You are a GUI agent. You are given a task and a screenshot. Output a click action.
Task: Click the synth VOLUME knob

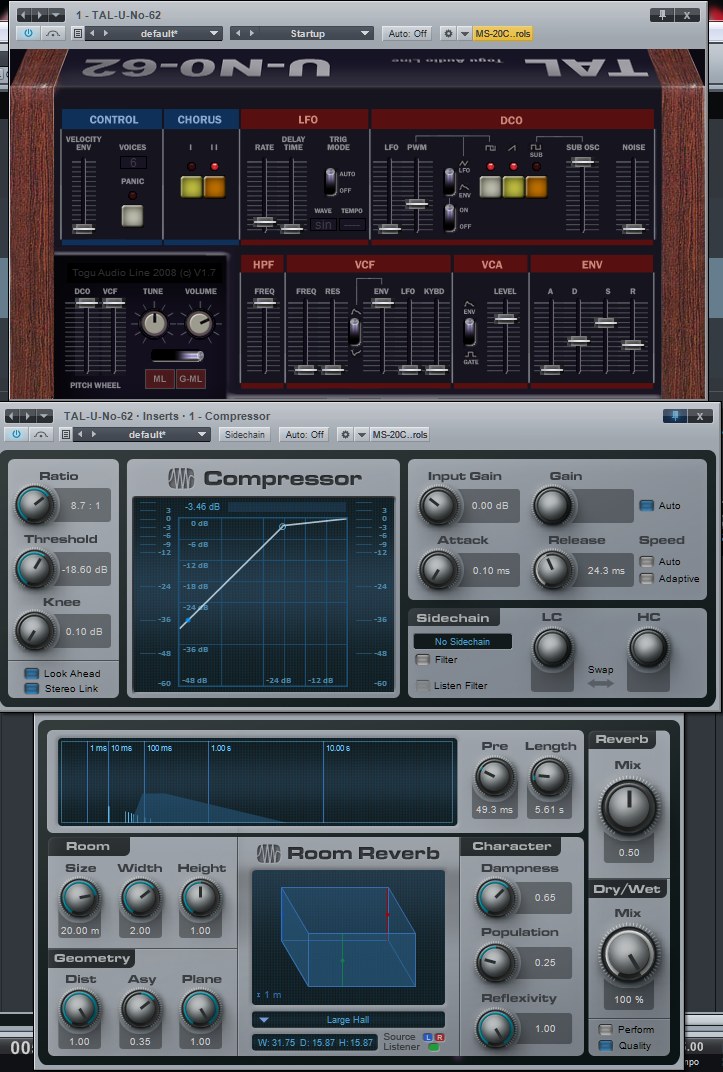[200, 324]
